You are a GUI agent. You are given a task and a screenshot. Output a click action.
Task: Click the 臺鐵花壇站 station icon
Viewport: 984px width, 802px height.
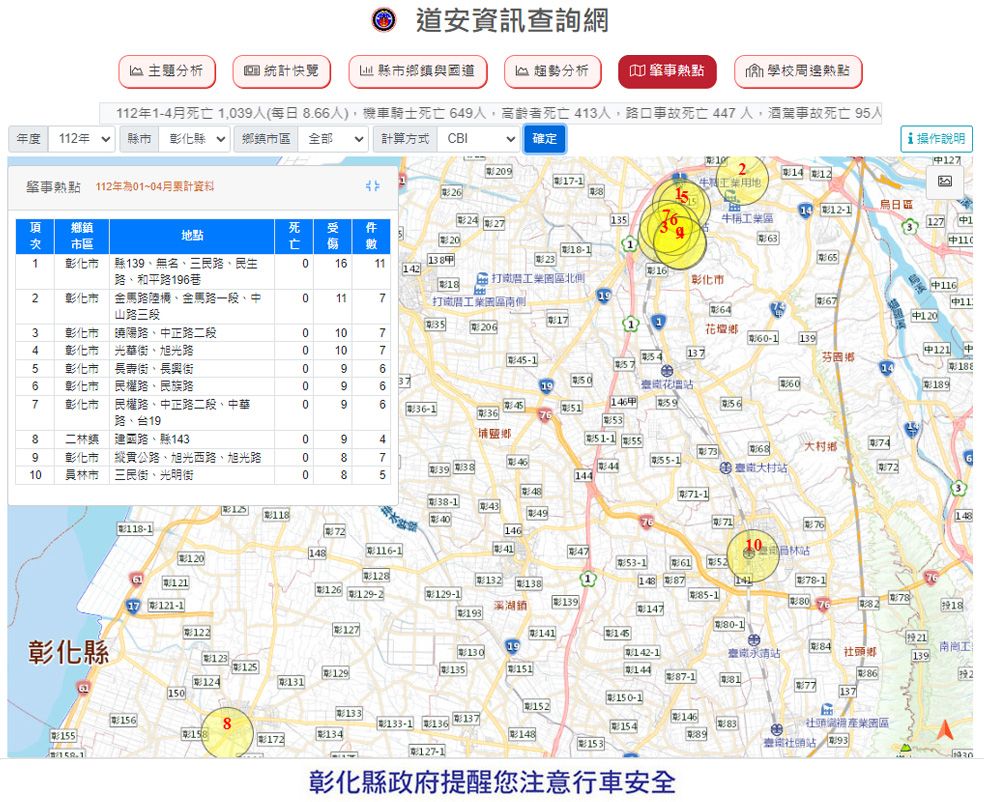point(667,370)
